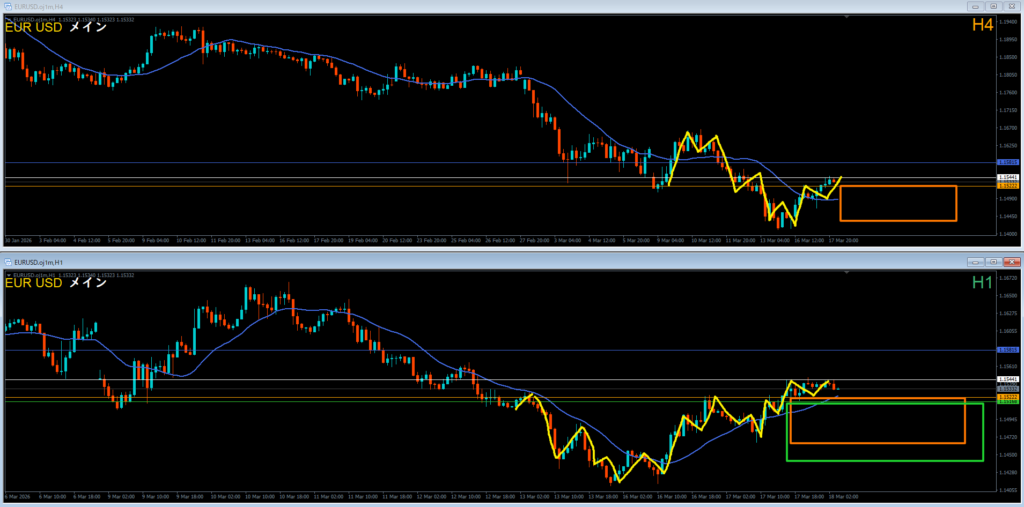Click the chart icon in the H1 window title bar
The width and height of the screenshot is (1024, 507).
pos(8,262)
